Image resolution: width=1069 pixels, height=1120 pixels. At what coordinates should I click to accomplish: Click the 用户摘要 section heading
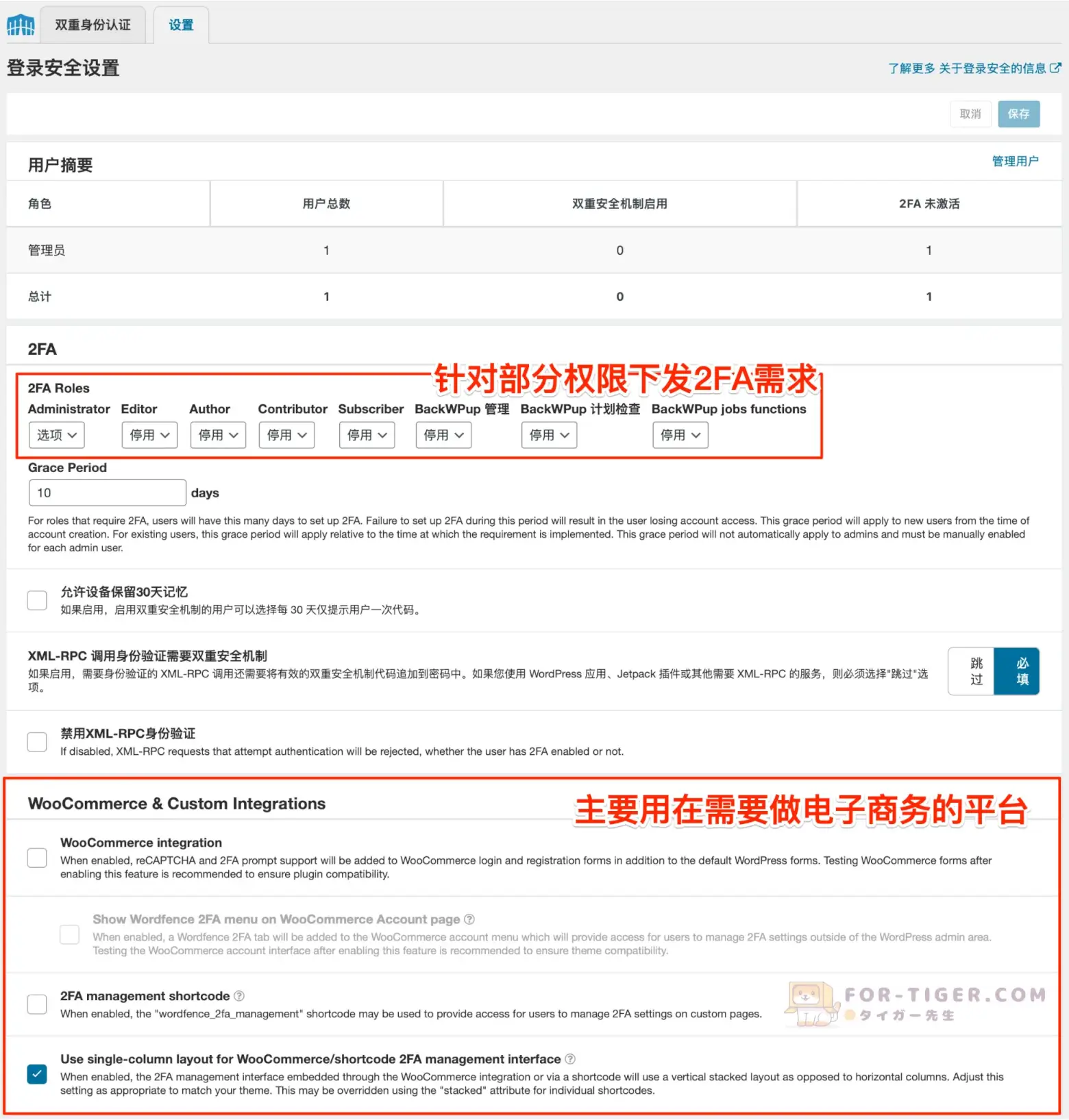point(60,165)
